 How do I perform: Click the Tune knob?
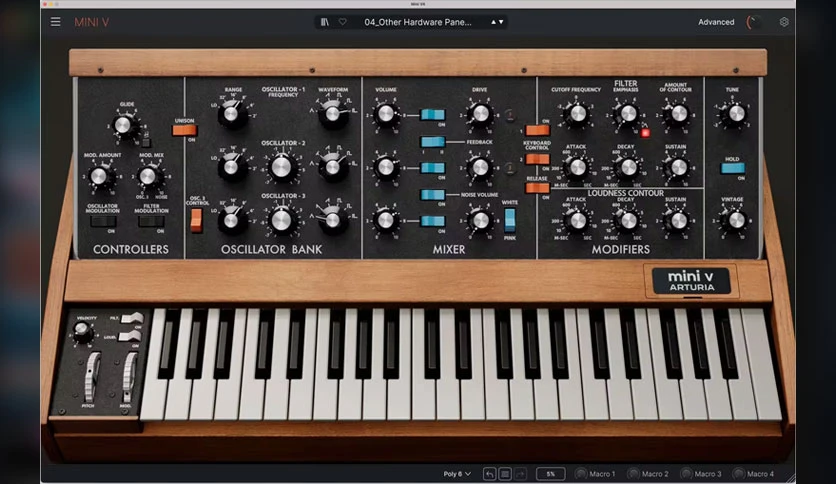coord(736,114)
